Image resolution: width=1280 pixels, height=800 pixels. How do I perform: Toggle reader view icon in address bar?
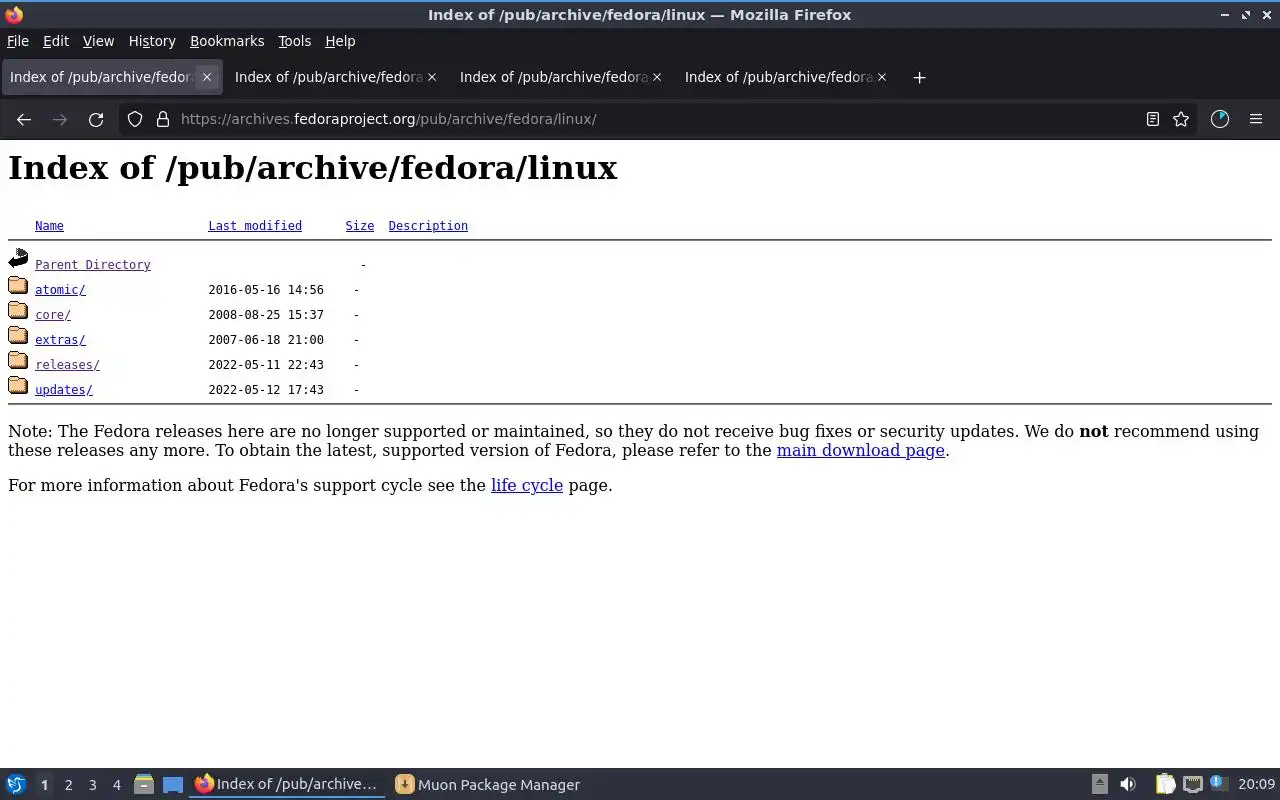pyautogui.click(x=1152, y=119)
